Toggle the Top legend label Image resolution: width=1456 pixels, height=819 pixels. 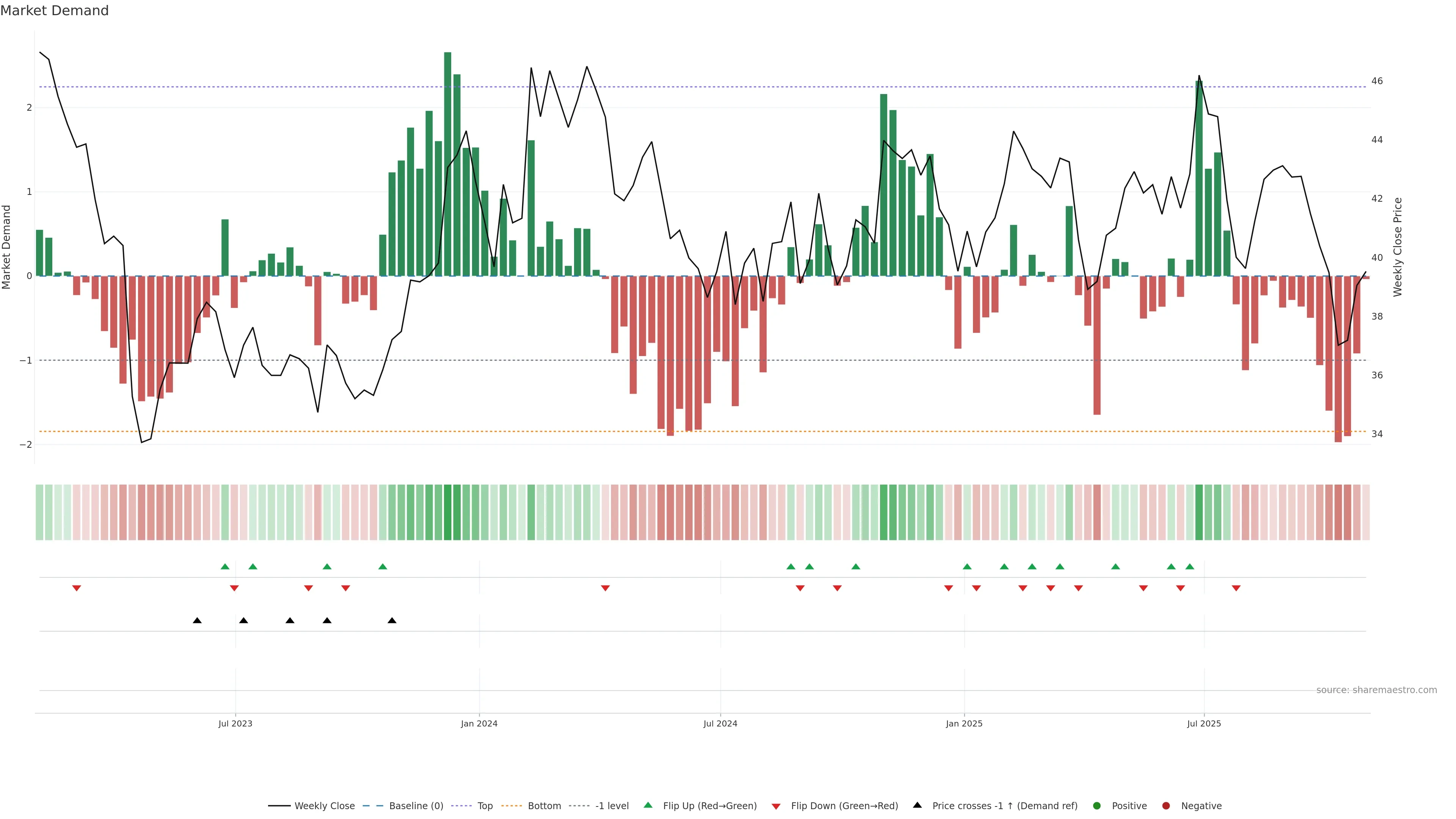(485, 805)
